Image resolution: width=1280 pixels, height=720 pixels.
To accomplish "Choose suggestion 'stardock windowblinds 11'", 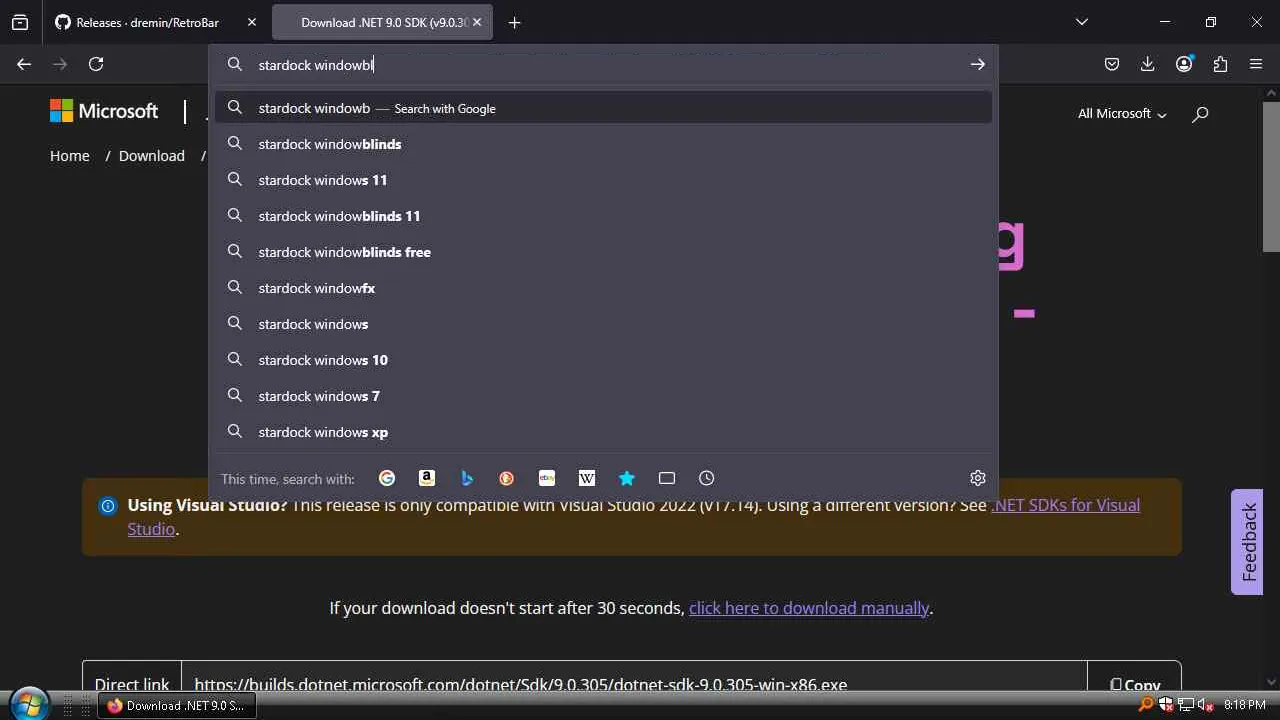I will point(603,216).
